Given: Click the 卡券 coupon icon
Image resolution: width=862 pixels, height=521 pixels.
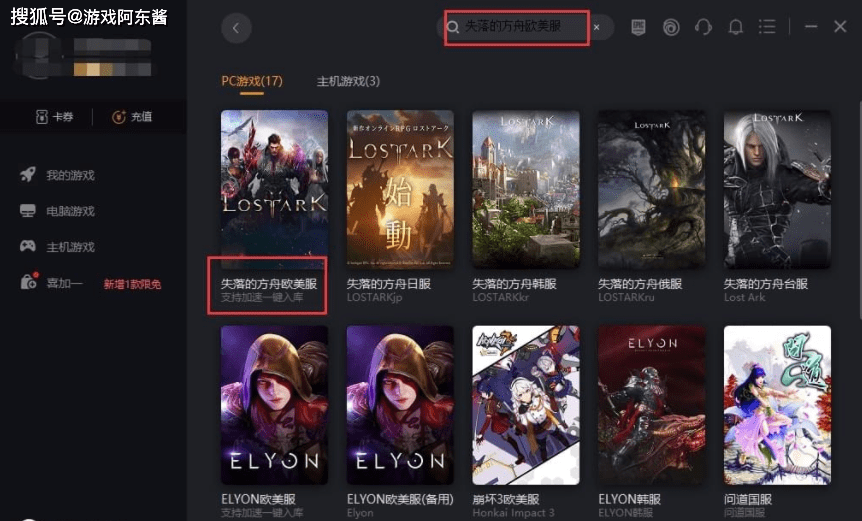Looking at the screenshot, I should click(x=41, y=117).
